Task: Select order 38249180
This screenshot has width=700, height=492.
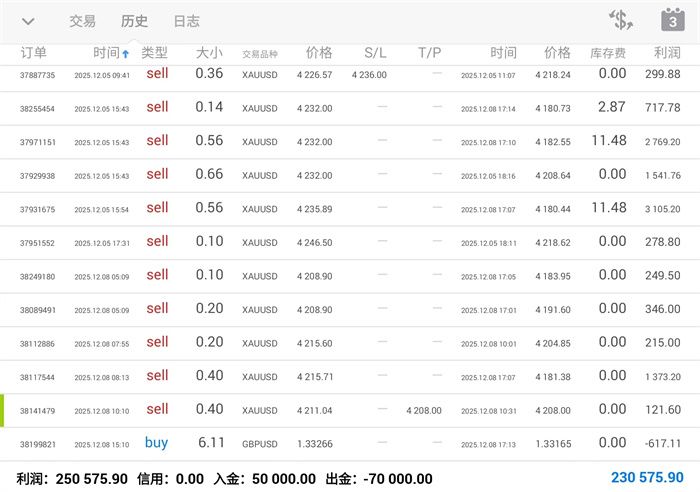Action: (350, 276)
